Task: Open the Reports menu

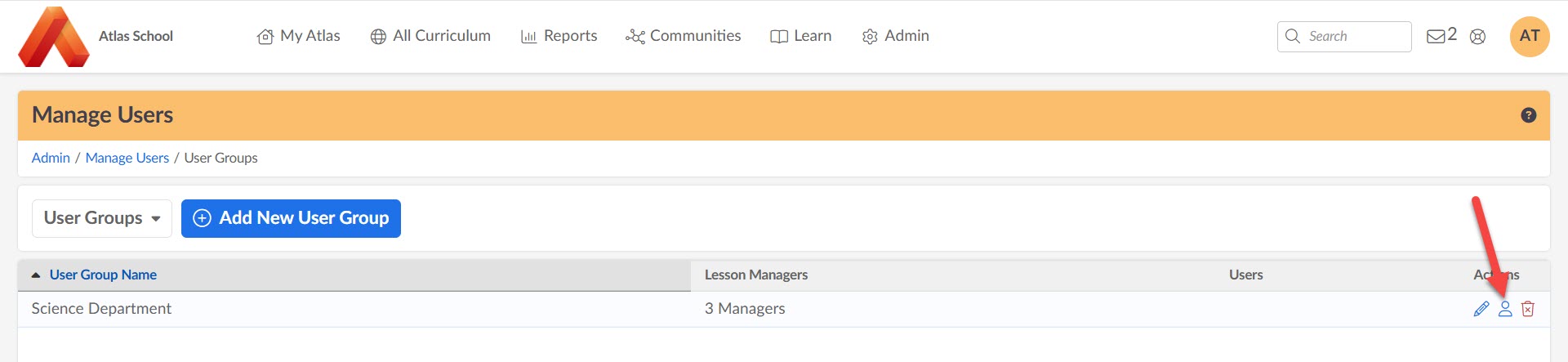Action: [559, 36]
